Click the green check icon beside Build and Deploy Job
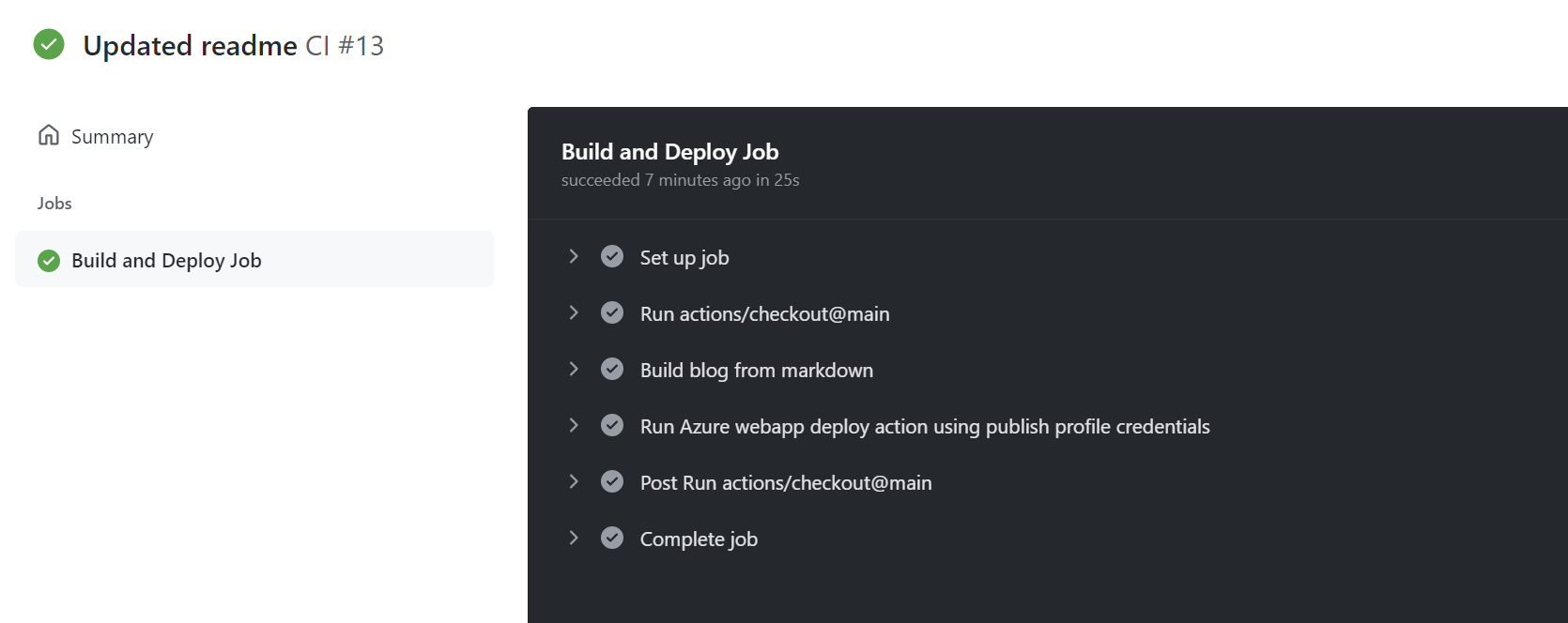The image size is (1568, 623). coord(49,261)
